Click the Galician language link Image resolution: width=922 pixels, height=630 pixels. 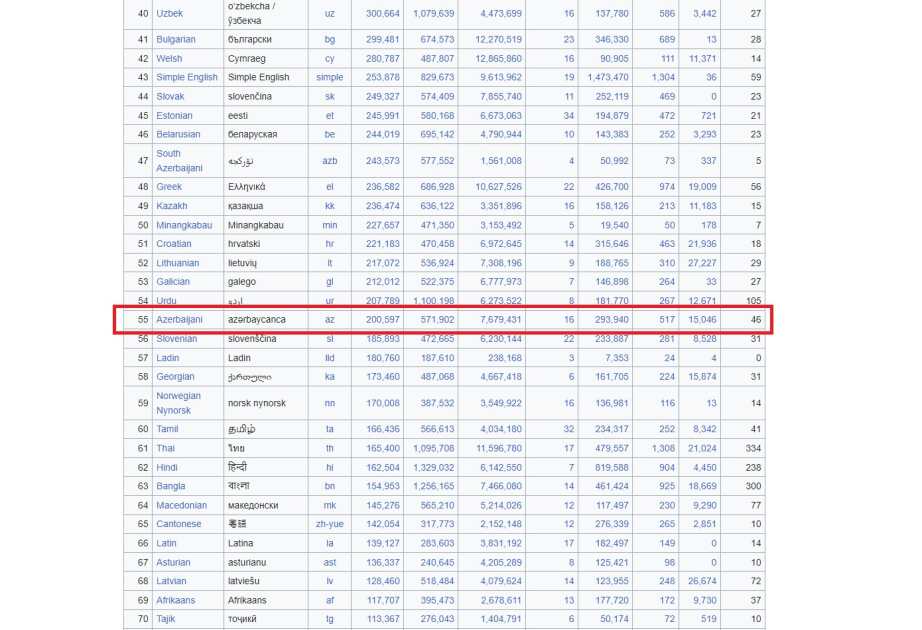pyautogui.click(x=173, y=282)
